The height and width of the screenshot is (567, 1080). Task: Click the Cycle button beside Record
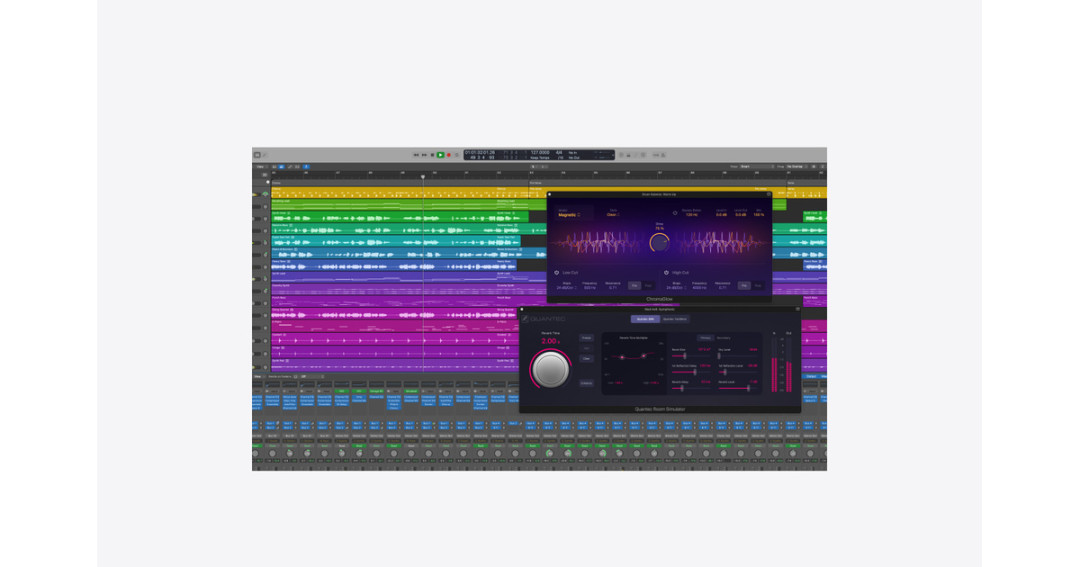(457, 155)
